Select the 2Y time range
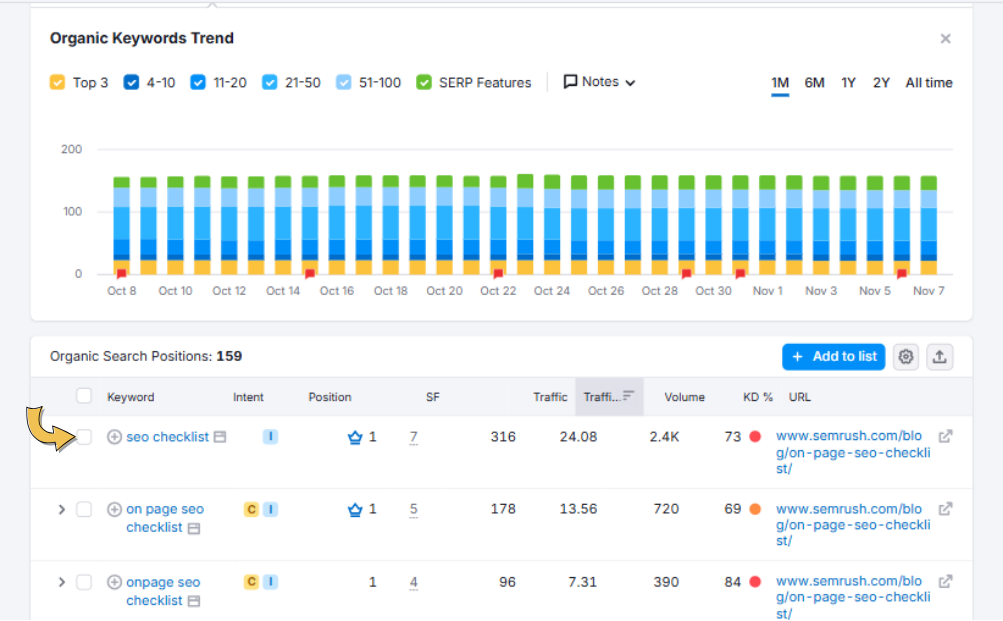Image resolution: width=1003 pixels, height=621 pixels. tap(881, 83)
